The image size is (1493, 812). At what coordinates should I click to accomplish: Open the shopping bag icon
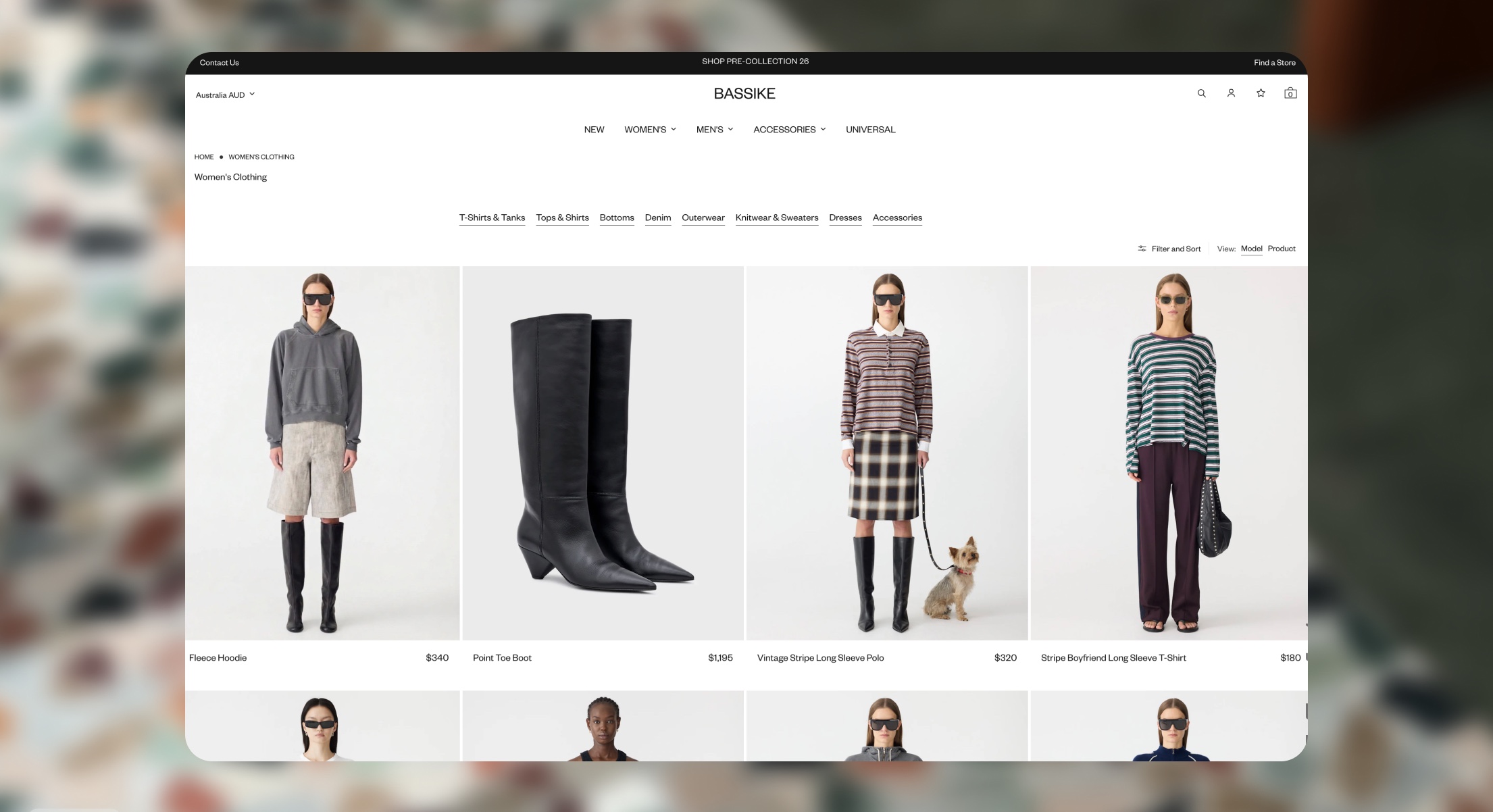click(1290, 93)
